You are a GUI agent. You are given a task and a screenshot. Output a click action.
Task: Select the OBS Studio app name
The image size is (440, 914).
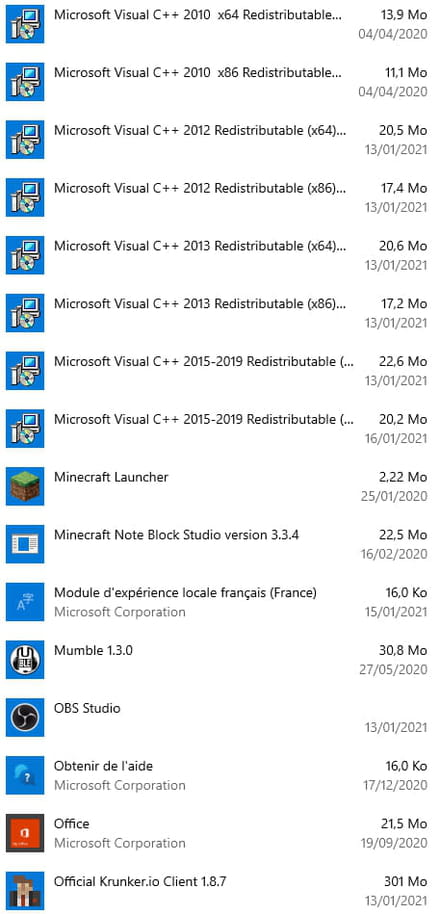click(87, 708)
